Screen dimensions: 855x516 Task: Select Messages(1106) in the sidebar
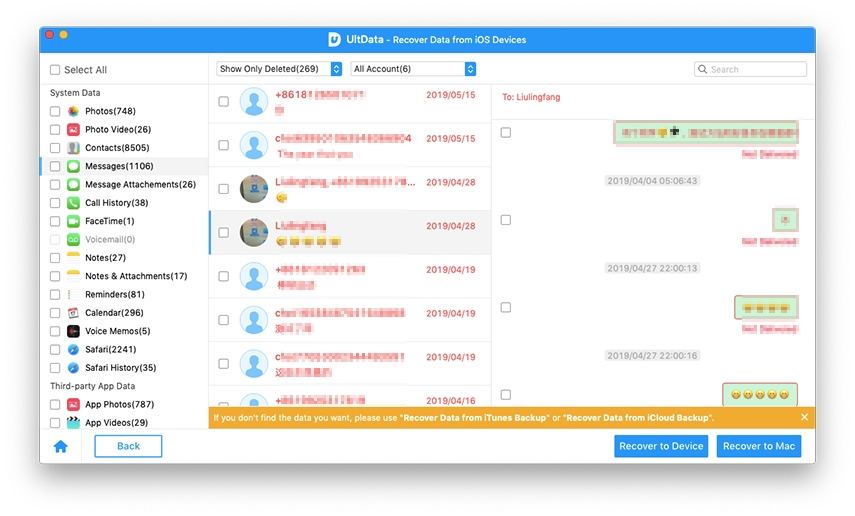(x=124, y=166)
